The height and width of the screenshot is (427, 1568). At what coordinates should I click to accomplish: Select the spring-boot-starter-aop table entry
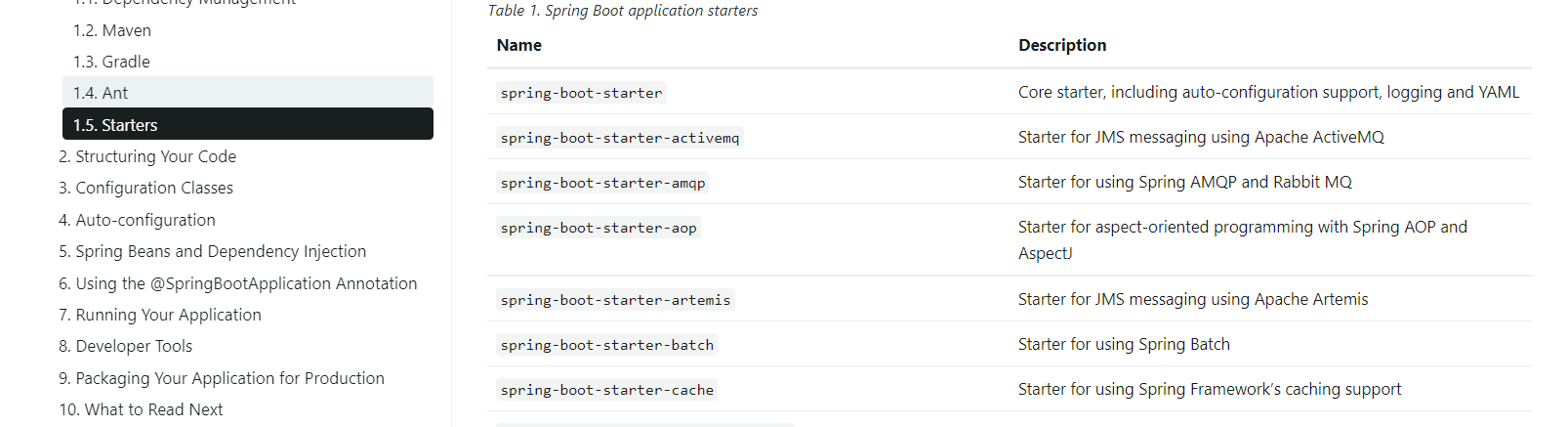(598, 228)
